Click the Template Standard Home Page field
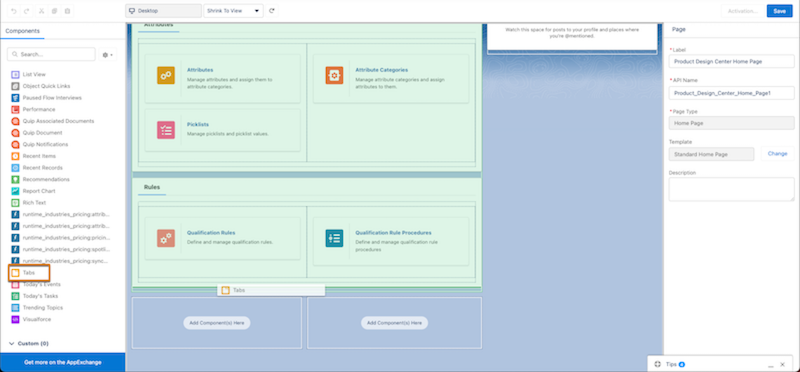Screen dimensions: 800x372 [711, 154]
